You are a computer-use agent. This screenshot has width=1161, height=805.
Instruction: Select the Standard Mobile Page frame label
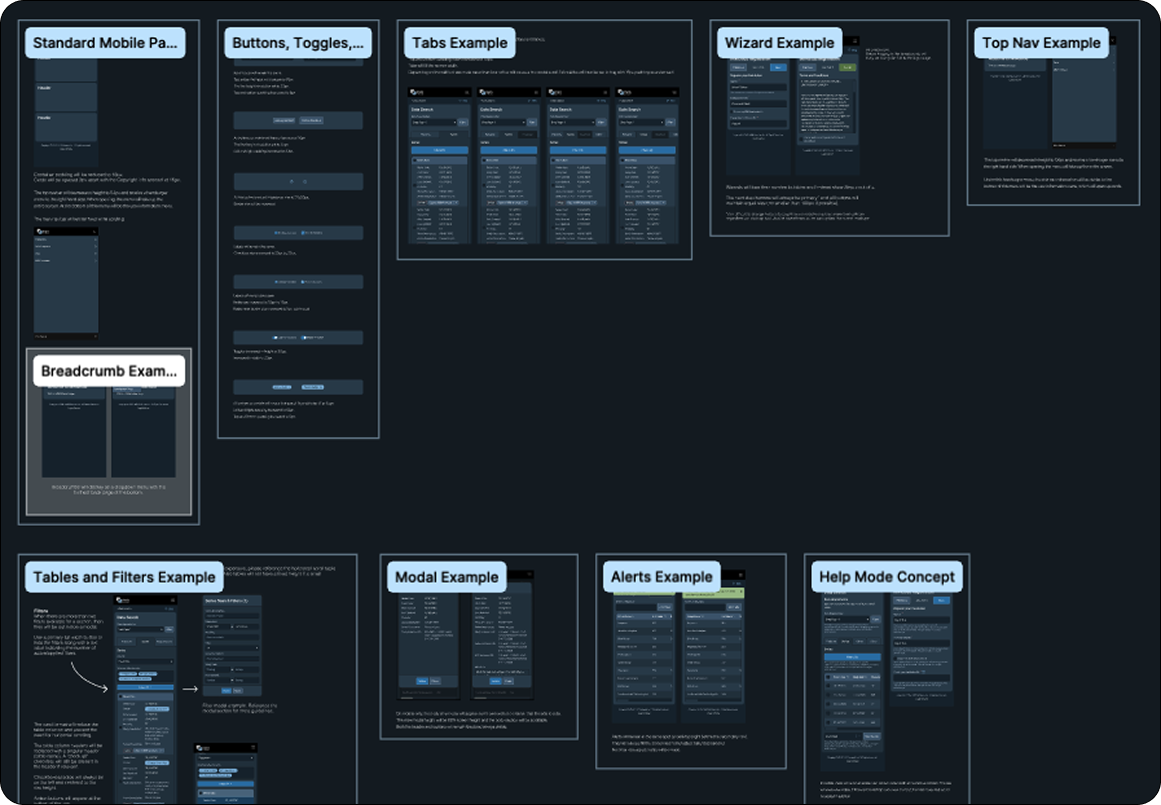coord(105,43)
